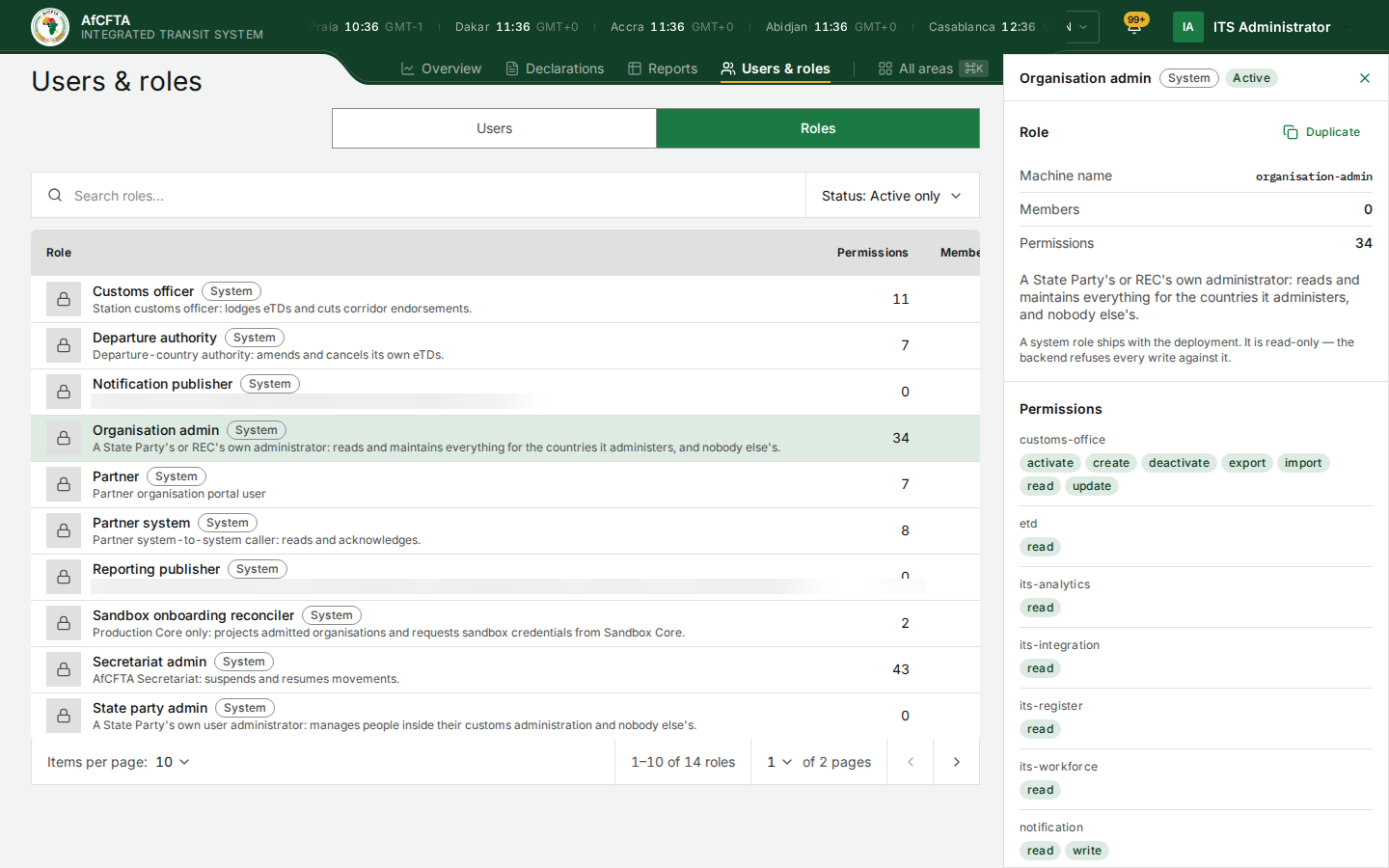Click the Abidjan 11:36 clock
The width and height of the screenshot is (1389, 868).
[x=831, y=27]
